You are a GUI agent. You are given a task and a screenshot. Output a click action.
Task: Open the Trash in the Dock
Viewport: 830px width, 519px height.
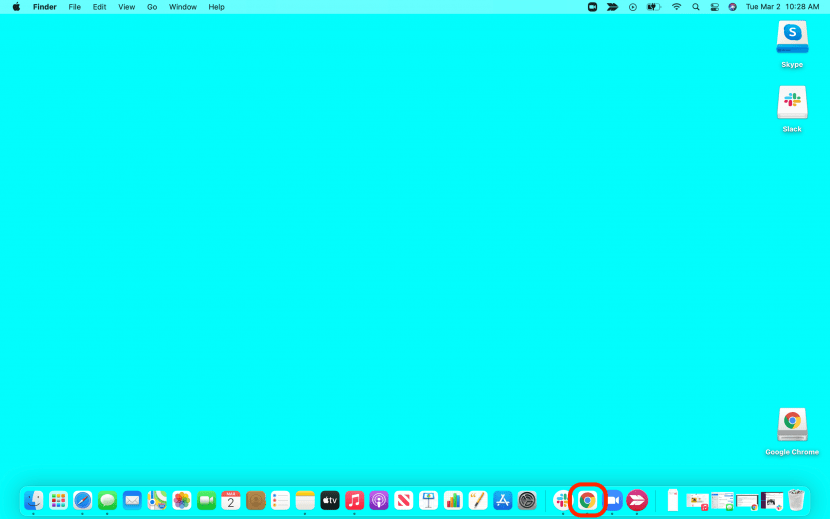796,500
